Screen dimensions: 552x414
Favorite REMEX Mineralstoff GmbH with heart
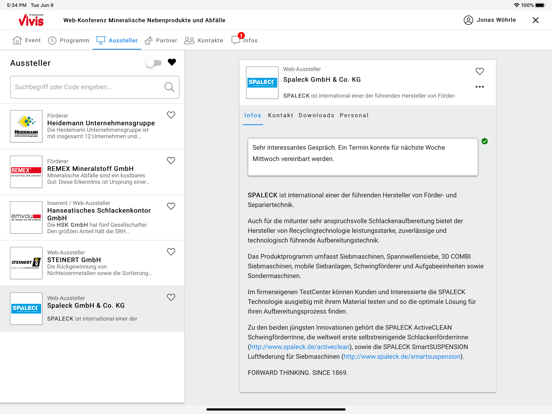coord(171,161)
